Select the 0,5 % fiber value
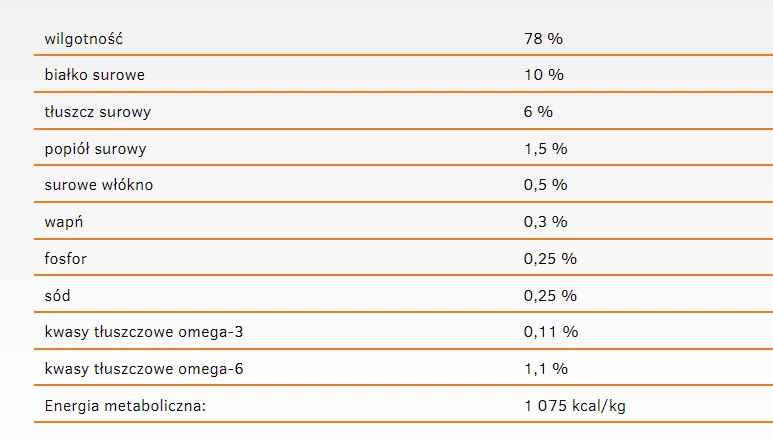The width and height of the screenshot is (773, 440). click(545, 185)
